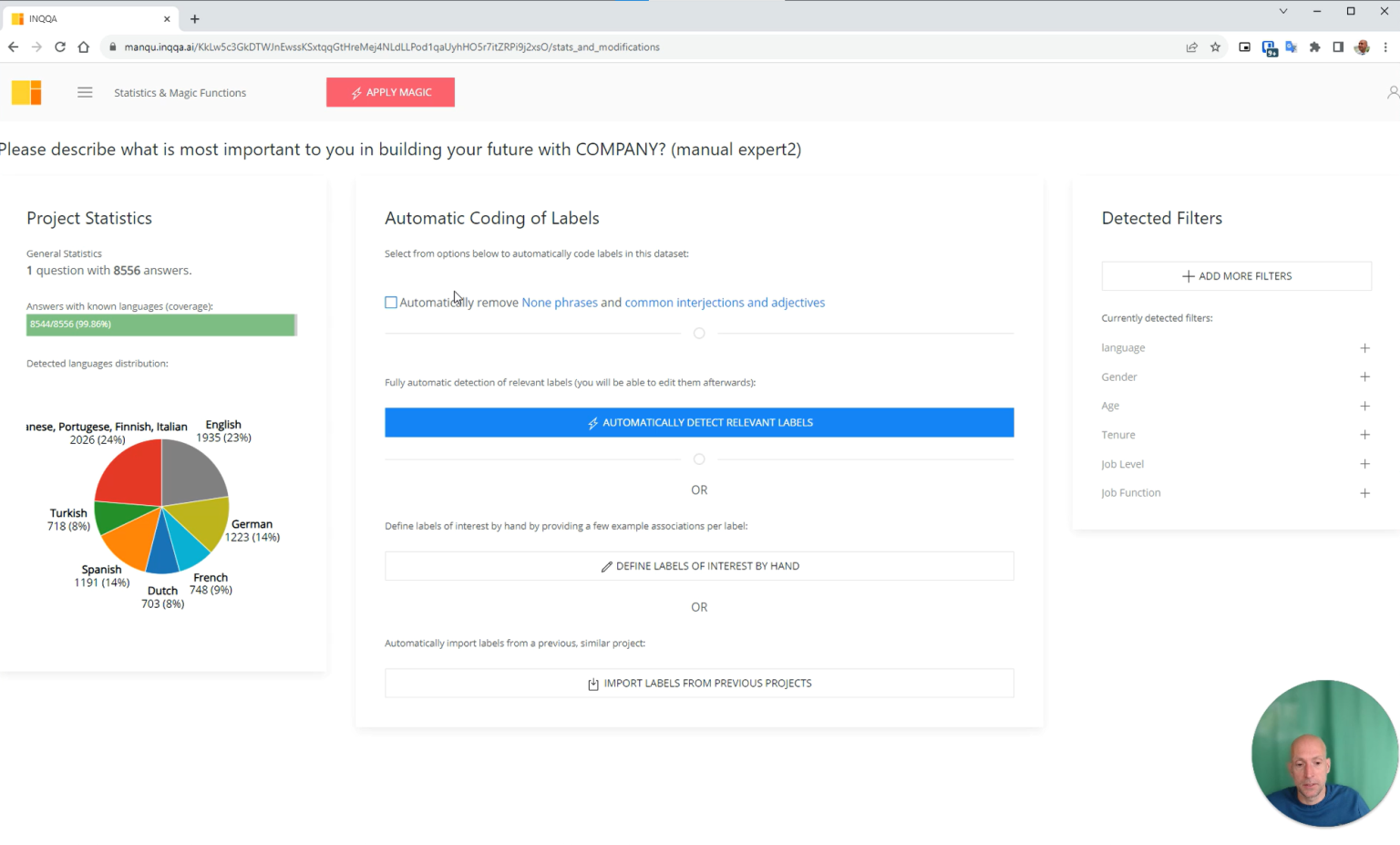Click the Google Translate extension icon
The width and height of the screenshot is (1400, 845).
[1292, 46]
